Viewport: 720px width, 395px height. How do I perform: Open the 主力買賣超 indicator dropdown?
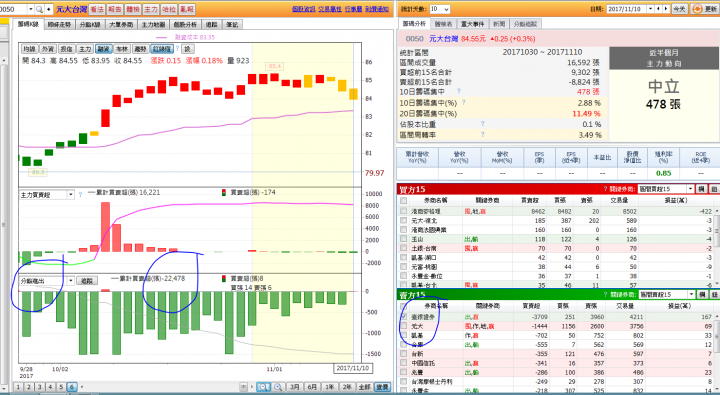tap(71, 195)
